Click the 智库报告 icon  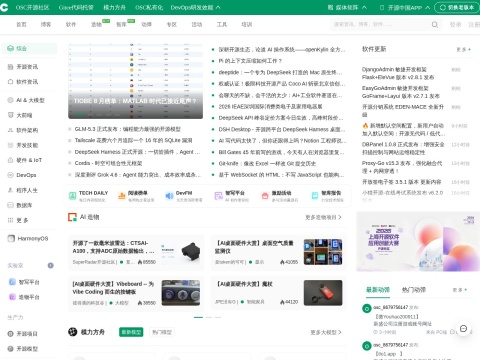[315, 196]
